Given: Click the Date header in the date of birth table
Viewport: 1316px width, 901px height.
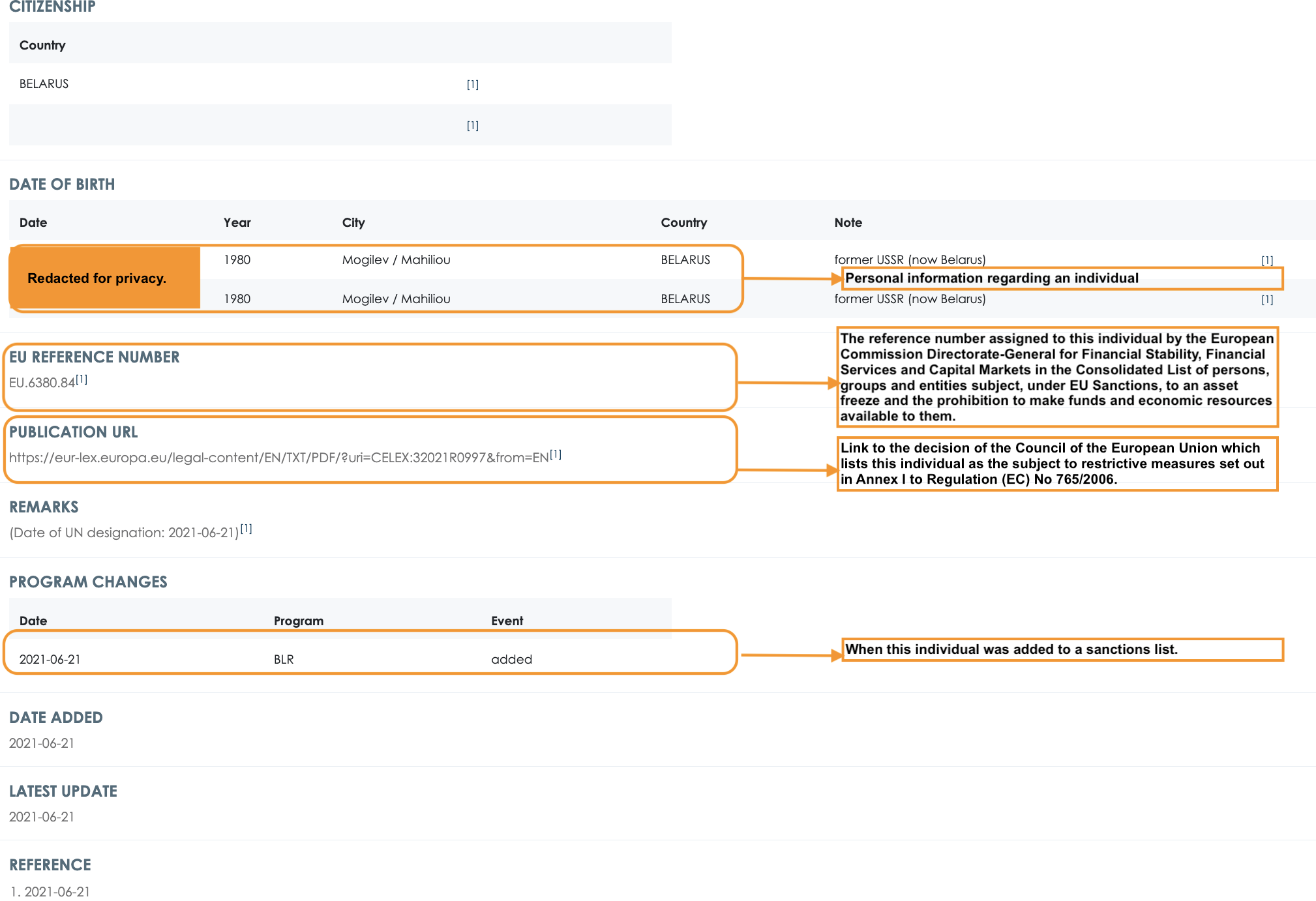Looking at the screenshot, I should point(33,222).
